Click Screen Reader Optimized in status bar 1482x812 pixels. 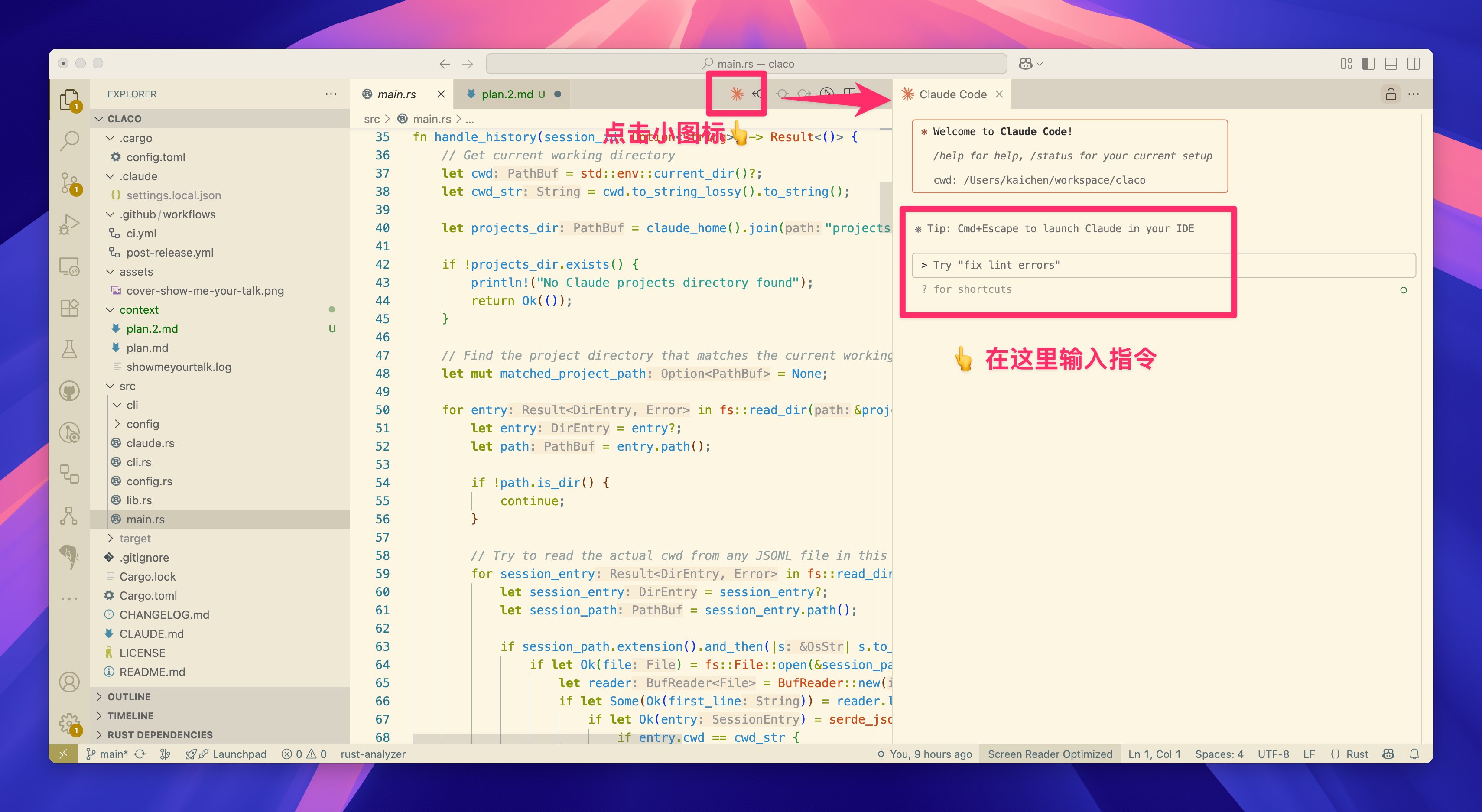1050,754
